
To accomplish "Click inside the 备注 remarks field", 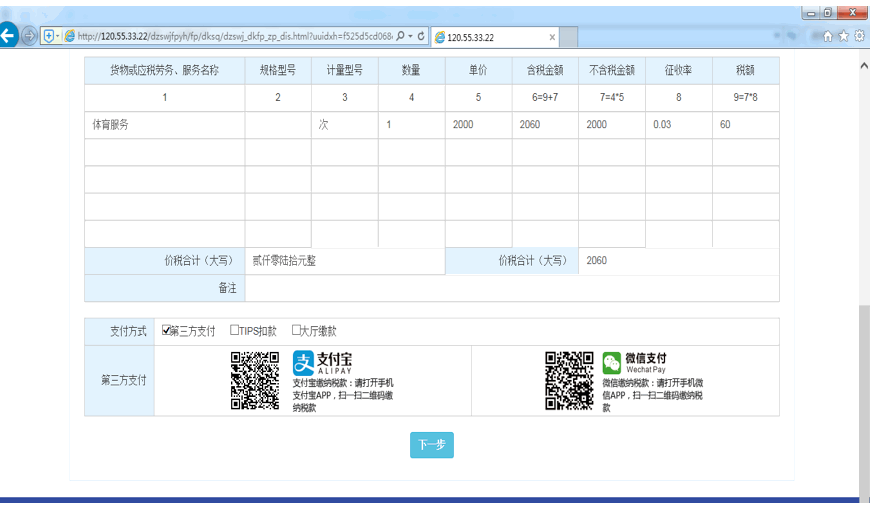I will (x=510, y=288).
